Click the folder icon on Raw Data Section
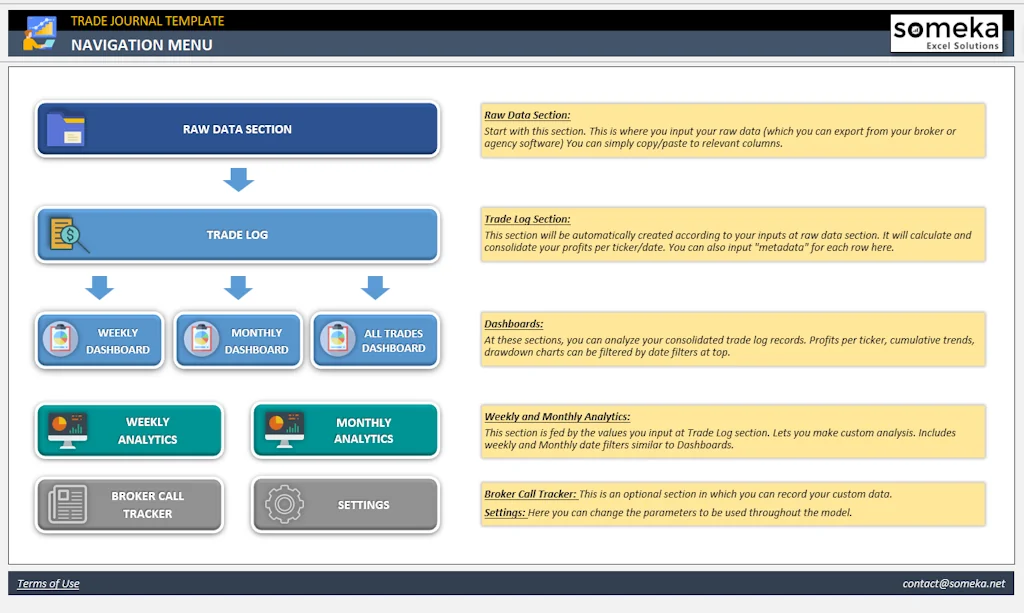Screen dimensions: 1024x613 coord(65,128)
